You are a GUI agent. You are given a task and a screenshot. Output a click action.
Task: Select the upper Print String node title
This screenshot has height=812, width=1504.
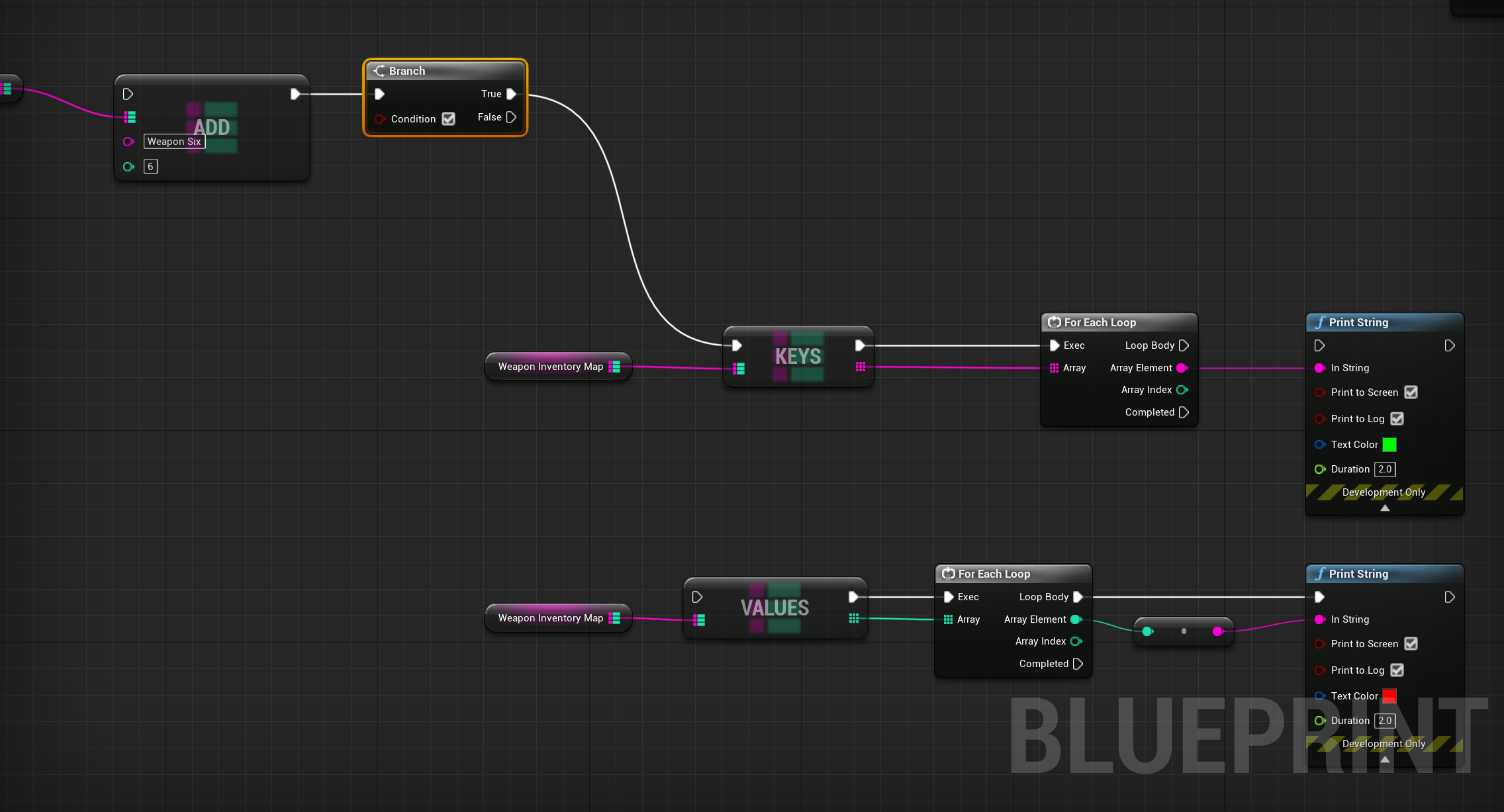coord(1358,322)
